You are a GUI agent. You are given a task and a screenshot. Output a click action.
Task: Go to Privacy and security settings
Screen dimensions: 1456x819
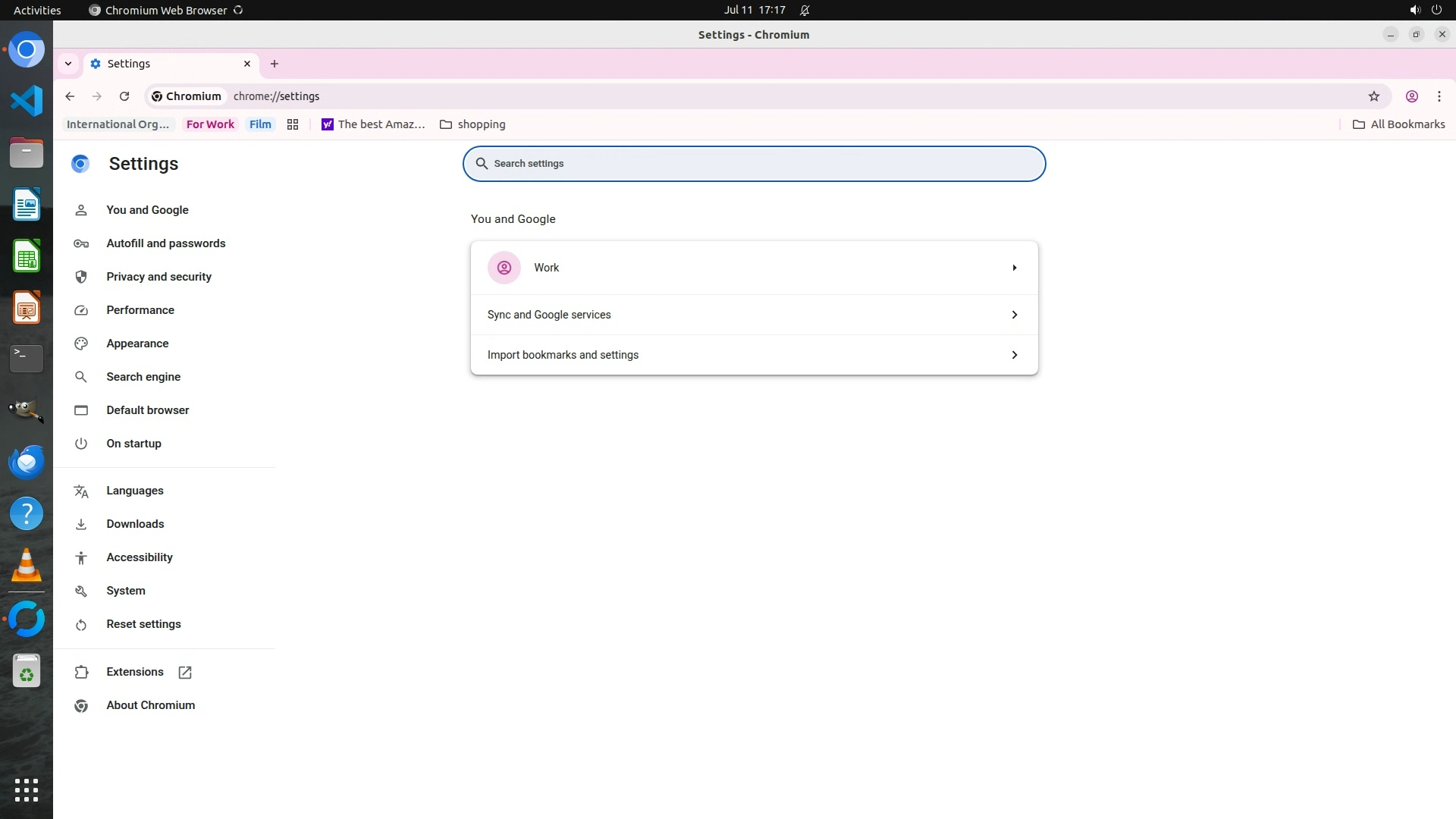158,277
